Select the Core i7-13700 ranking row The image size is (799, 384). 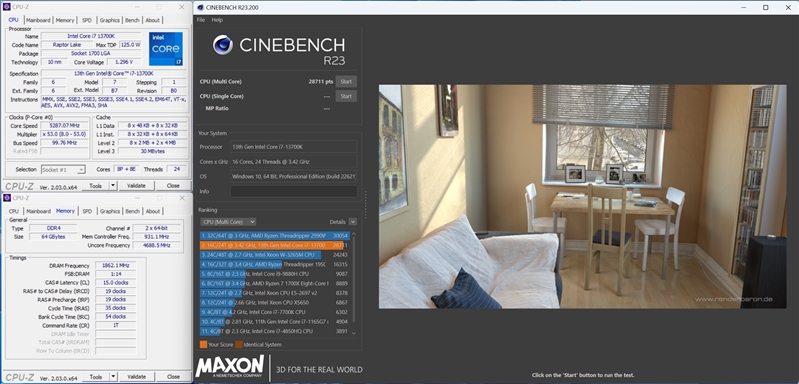pyautogui.click(x=275, y=245)
